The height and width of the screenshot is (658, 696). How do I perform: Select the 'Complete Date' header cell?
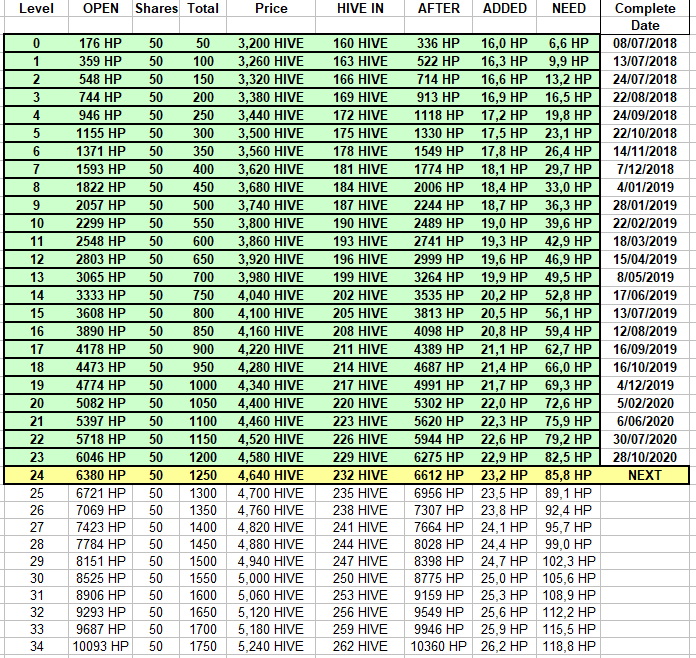pos(645,17)
